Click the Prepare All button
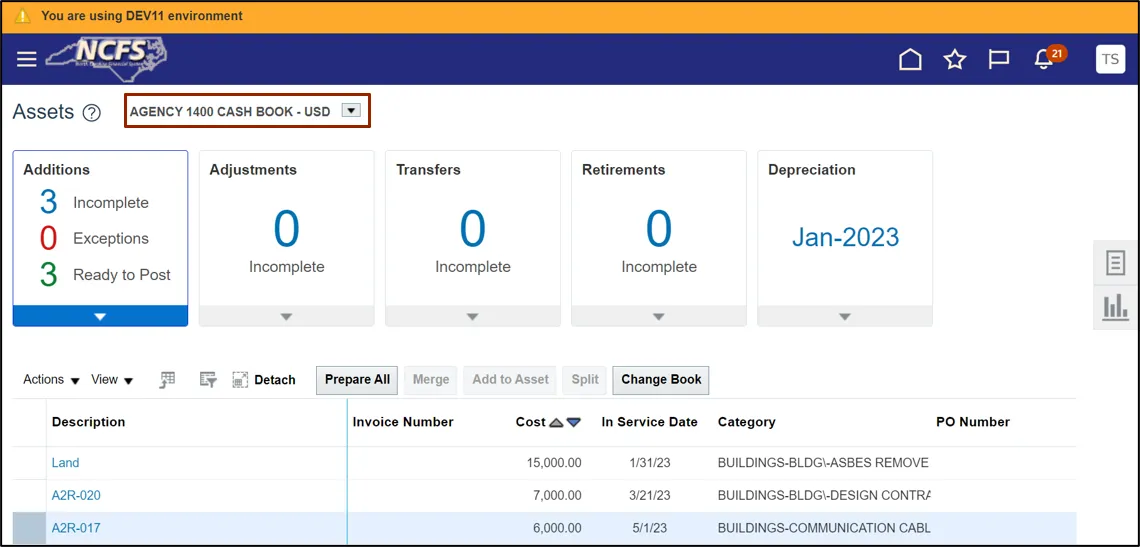The image size is (1140, 547). coord(357,380)
